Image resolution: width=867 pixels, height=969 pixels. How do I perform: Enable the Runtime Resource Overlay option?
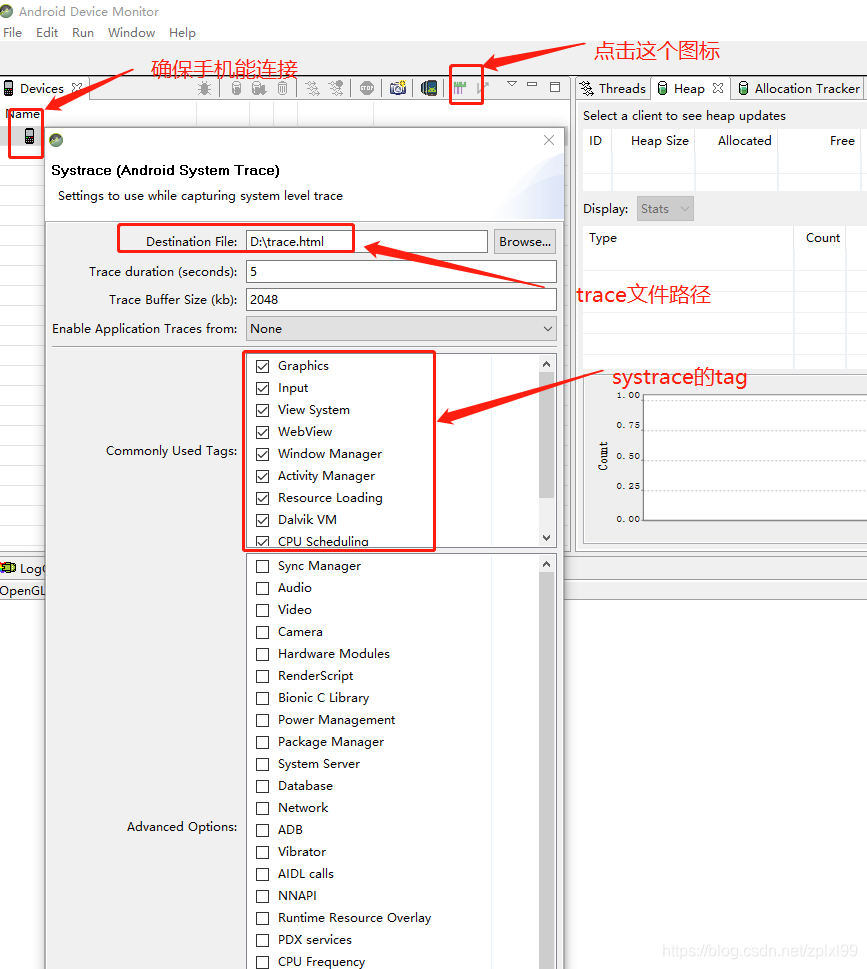tap(263, 918)
